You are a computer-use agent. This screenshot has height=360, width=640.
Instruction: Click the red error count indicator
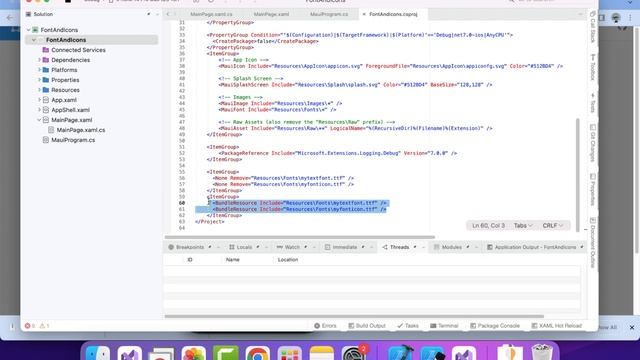pos(29,326)
